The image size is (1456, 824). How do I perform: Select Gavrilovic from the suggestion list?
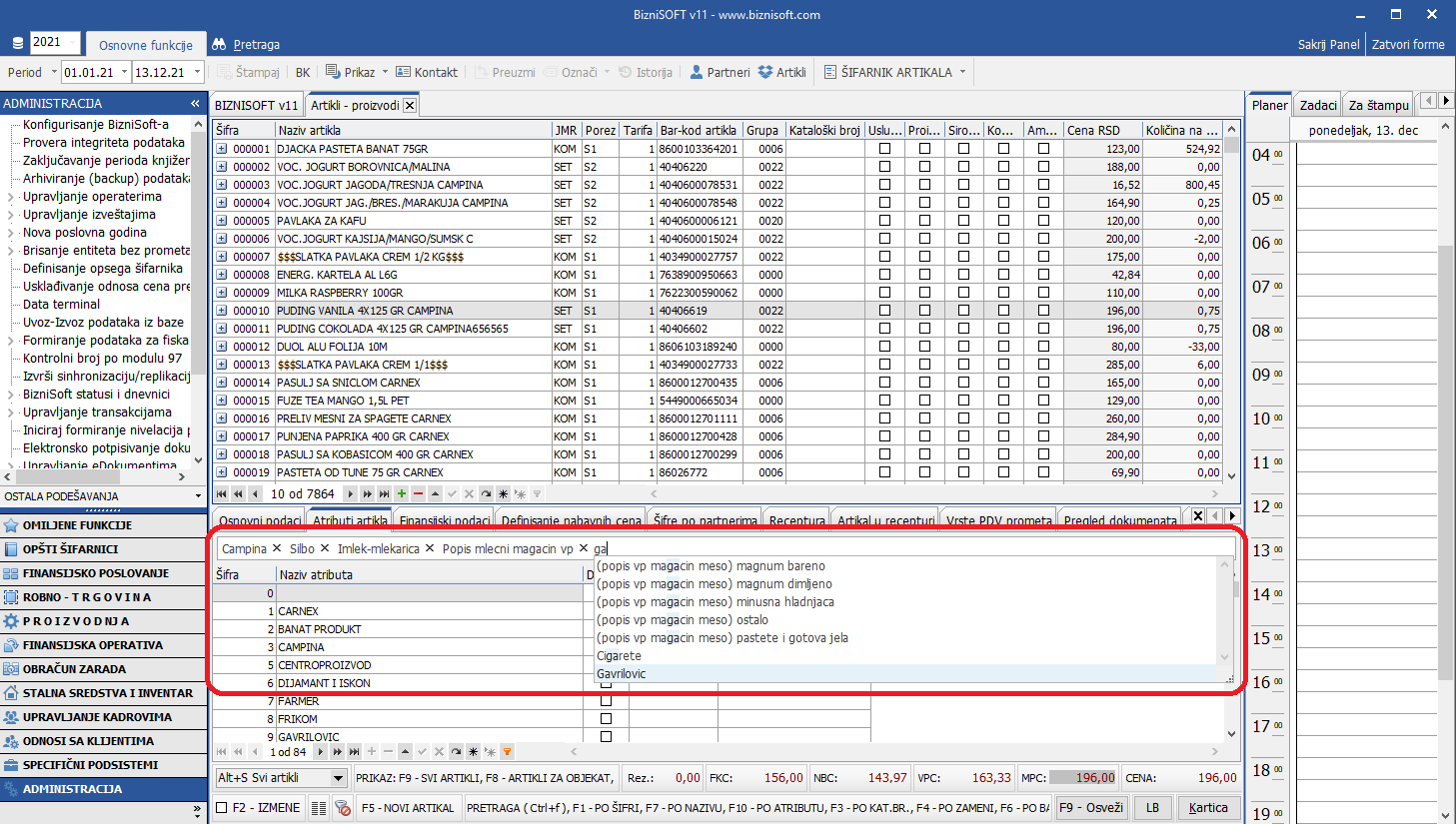click(x=622, y=674)
